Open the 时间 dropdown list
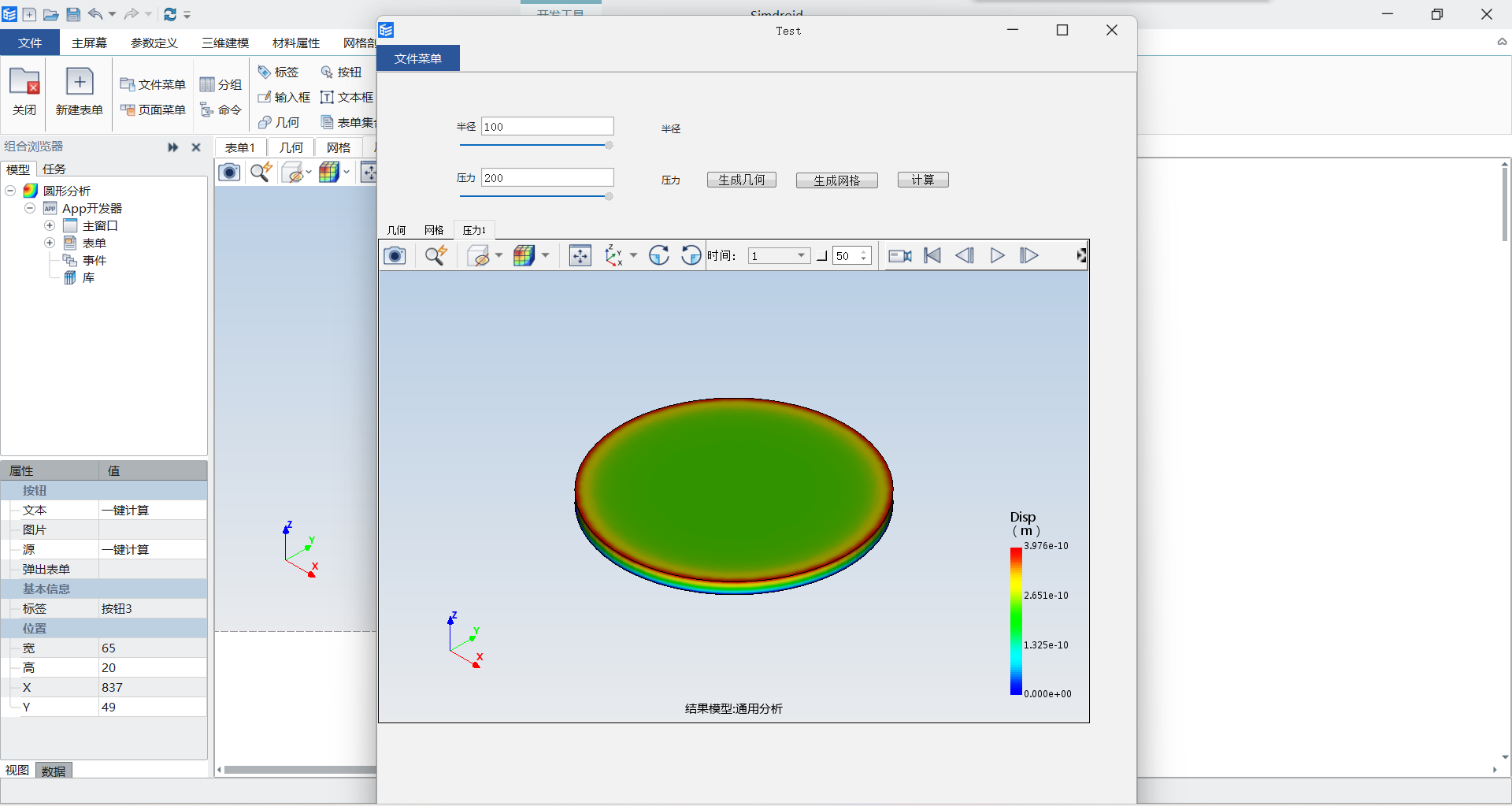The image size is (1512, 806). [801, 255]
